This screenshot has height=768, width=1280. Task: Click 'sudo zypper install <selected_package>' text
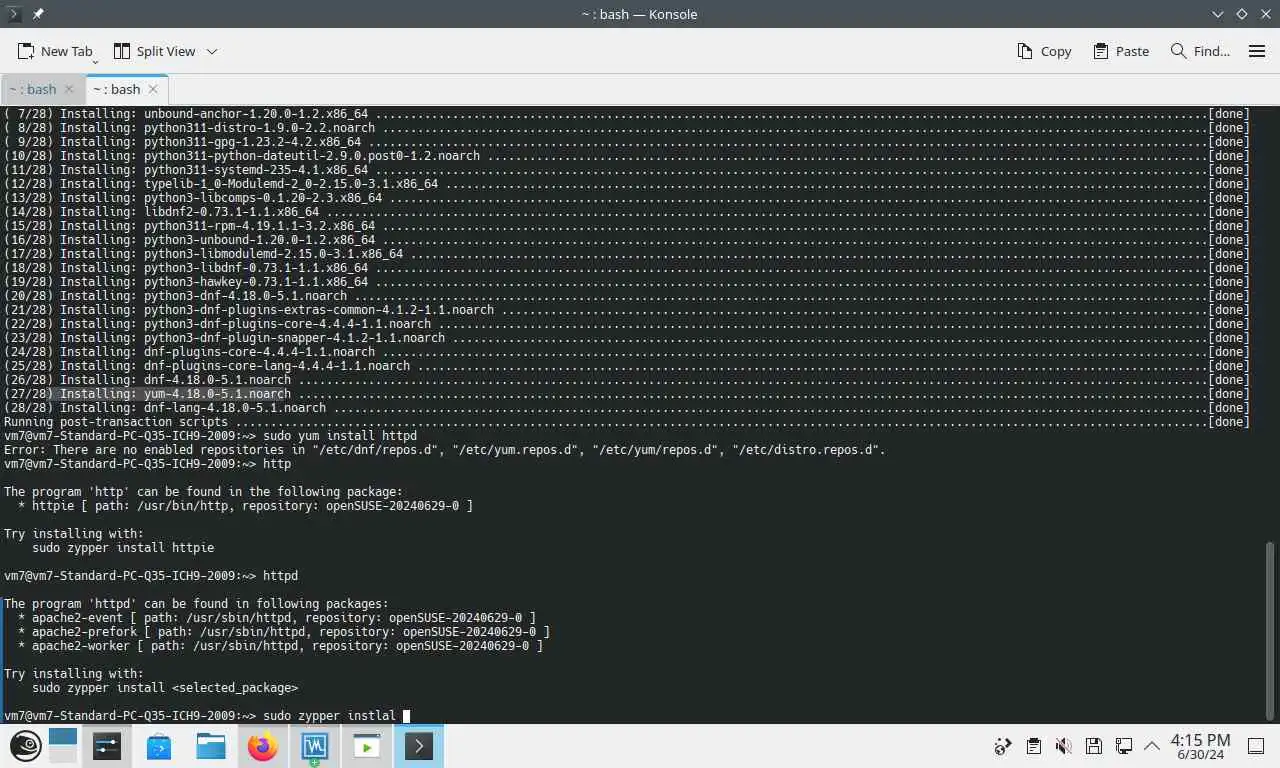[165, 688]
